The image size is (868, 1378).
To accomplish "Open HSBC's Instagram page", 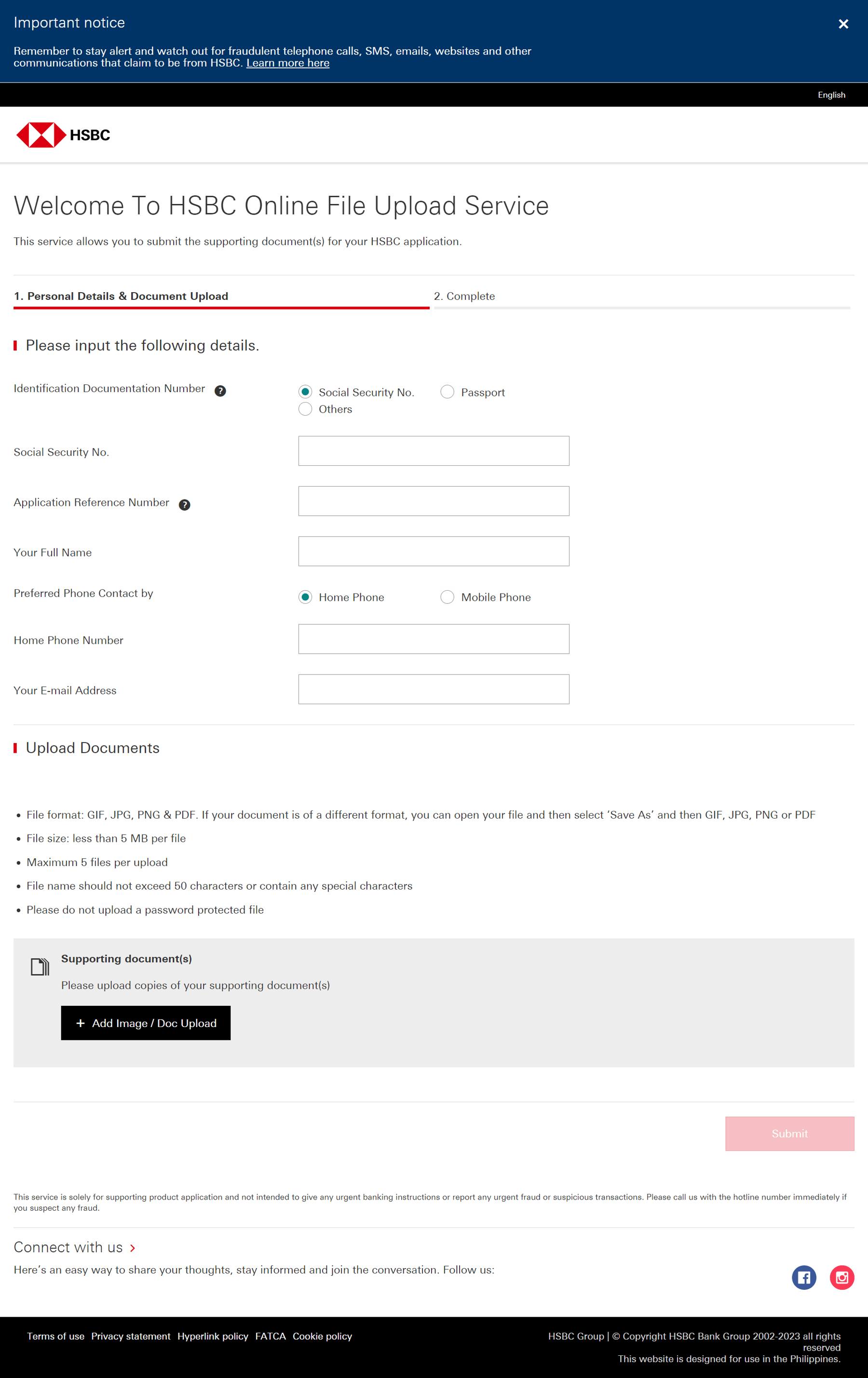I will pos(841,1277).
